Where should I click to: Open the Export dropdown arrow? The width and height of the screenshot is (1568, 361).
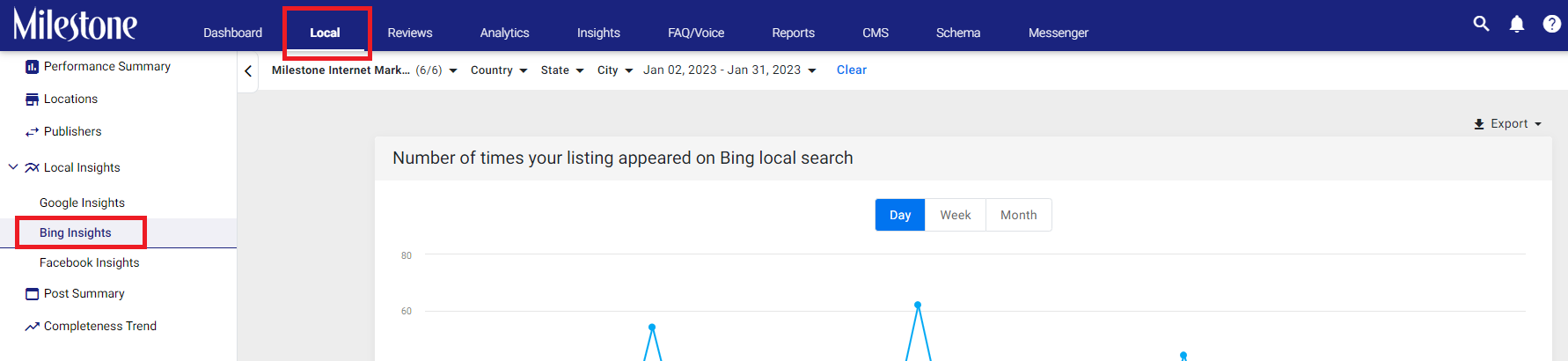1538,124
